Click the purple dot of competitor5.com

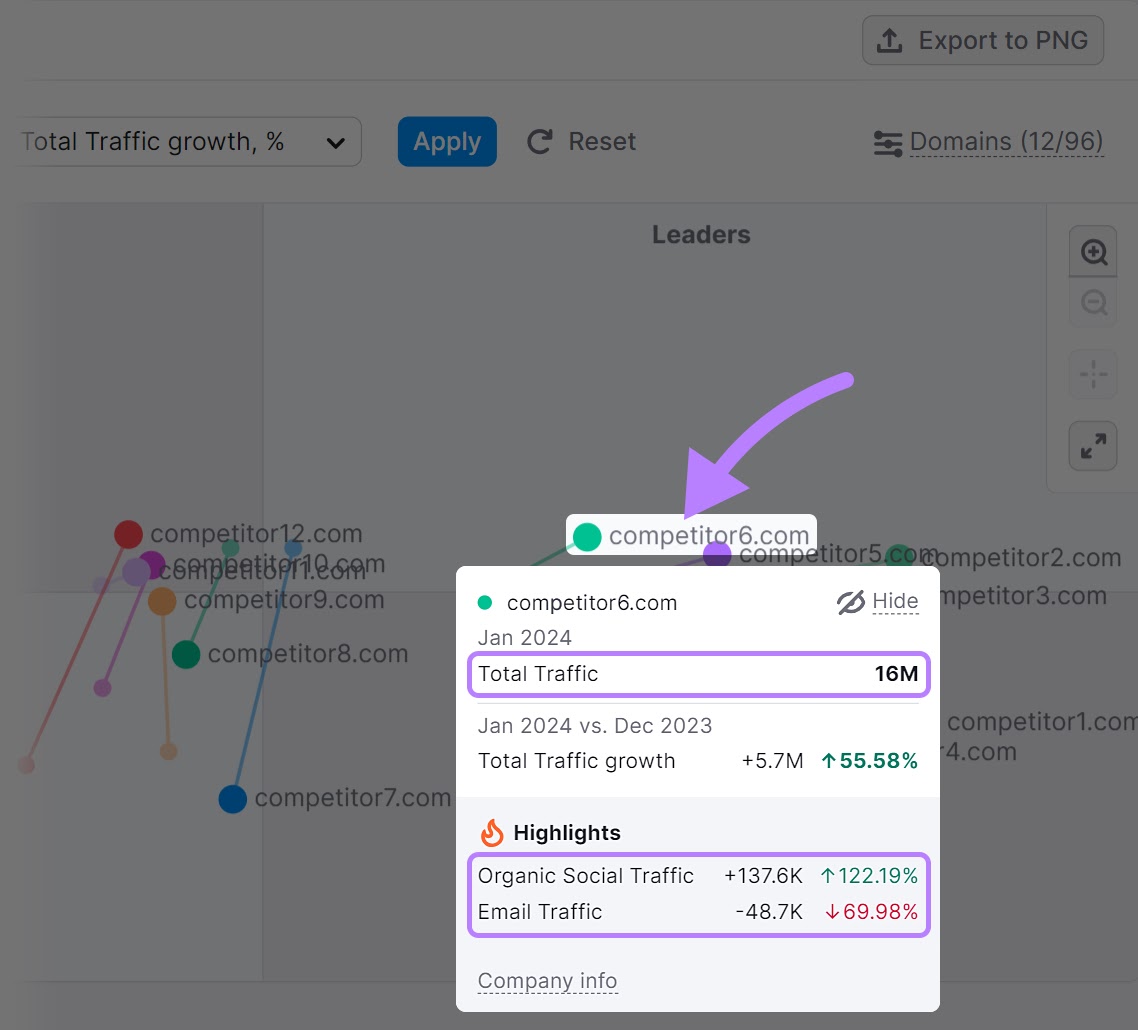tap(717, 554)
